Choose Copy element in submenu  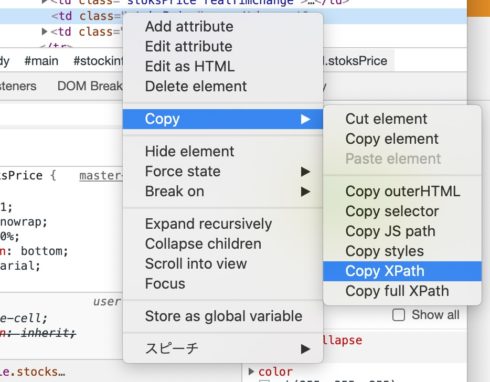point(402,139)
